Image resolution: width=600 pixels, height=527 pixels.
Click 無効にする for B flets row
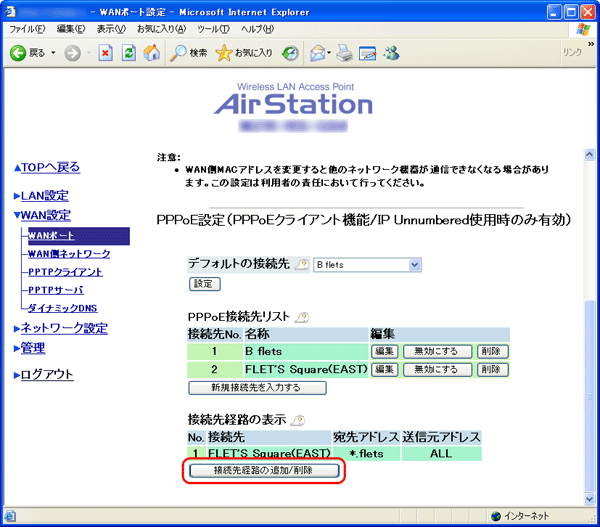pyautogui.click(x=437, y=351)
